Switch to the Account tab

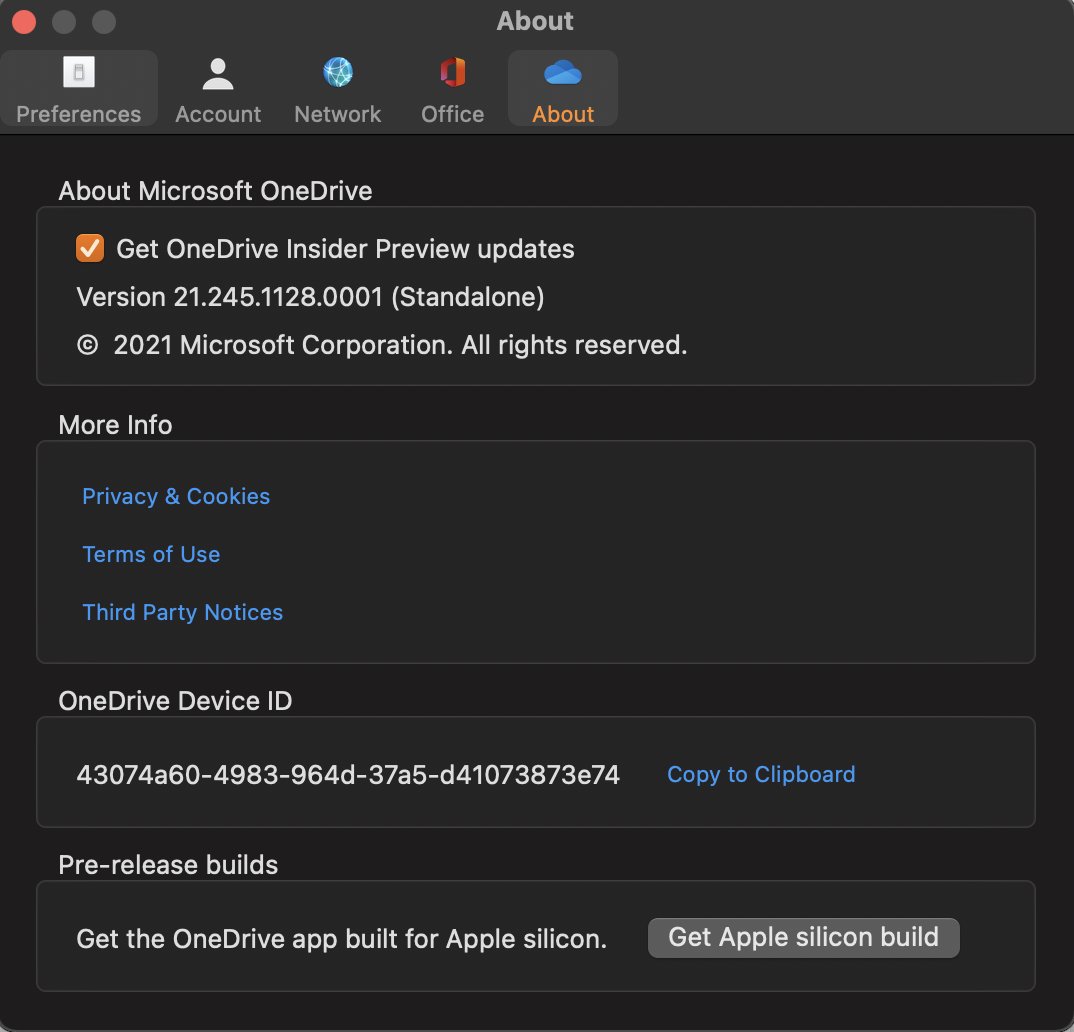(x=218, y=89)
